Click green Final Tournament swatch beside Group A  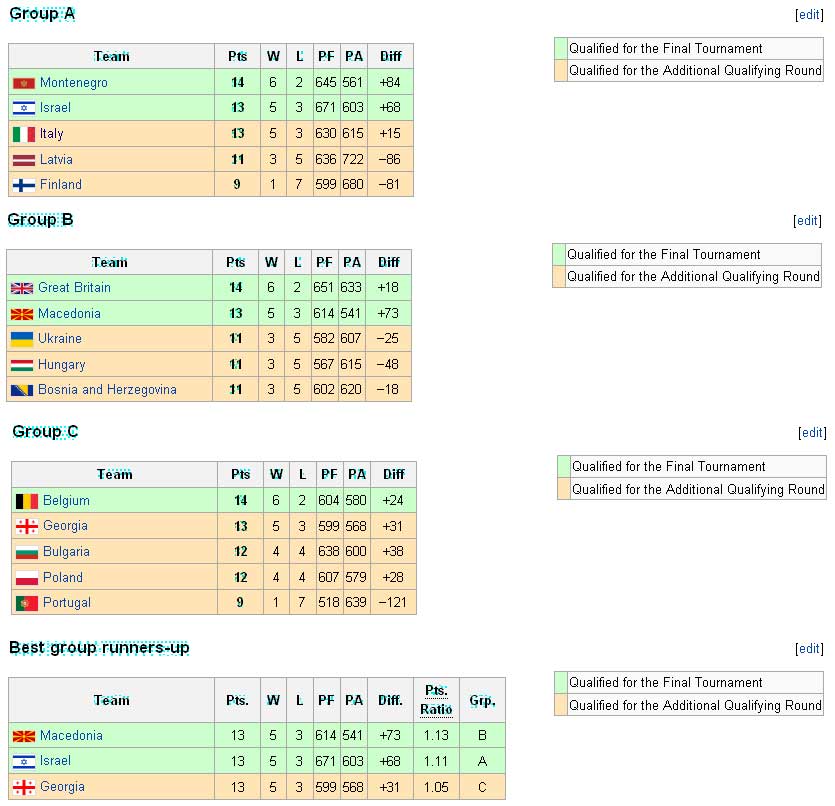561,48
